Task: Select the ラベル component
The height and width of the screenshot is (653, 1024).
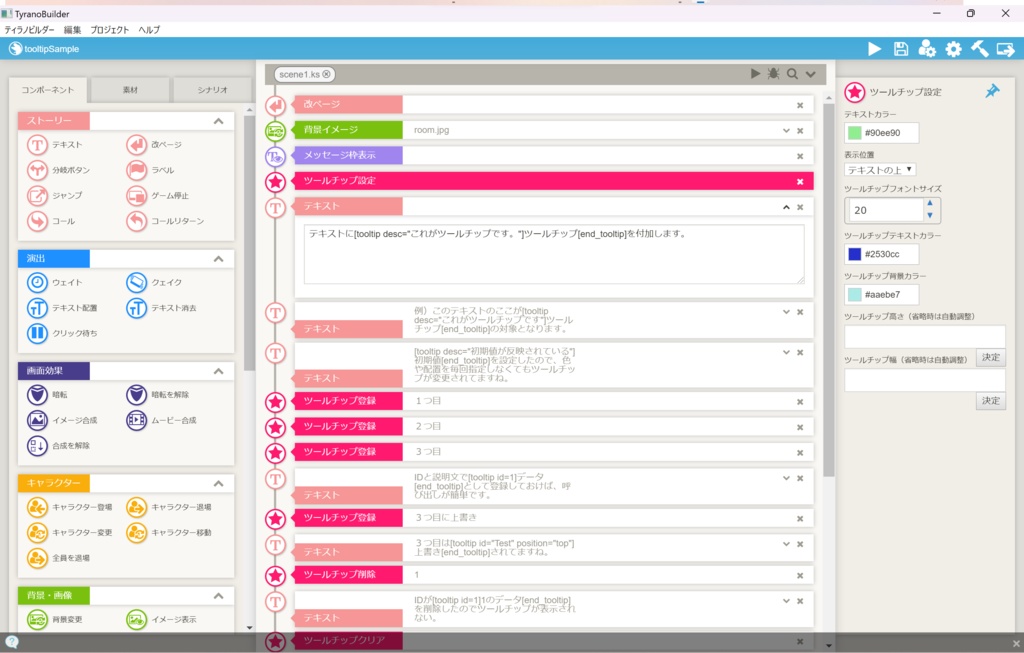Action: pyautogui.click(x=151, y=170)
